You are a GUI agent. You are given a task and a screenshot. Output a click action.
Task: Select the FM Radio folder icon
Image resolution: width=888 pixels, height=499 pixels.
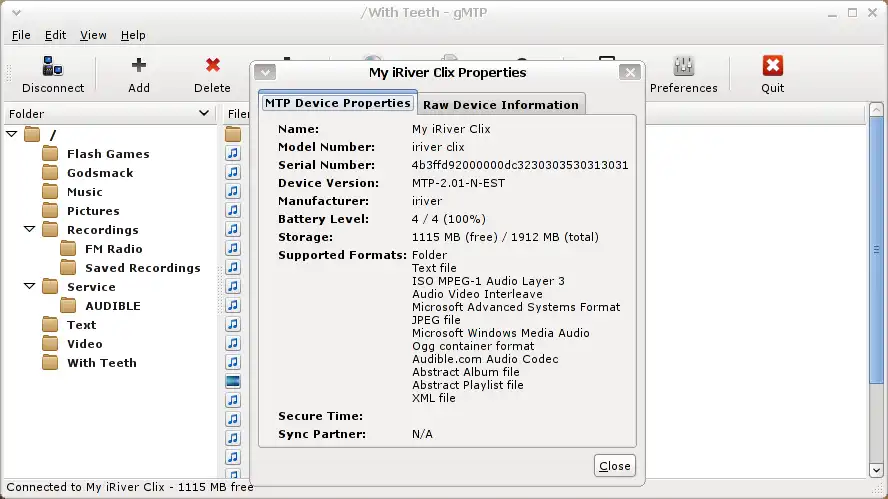point(69,249)
